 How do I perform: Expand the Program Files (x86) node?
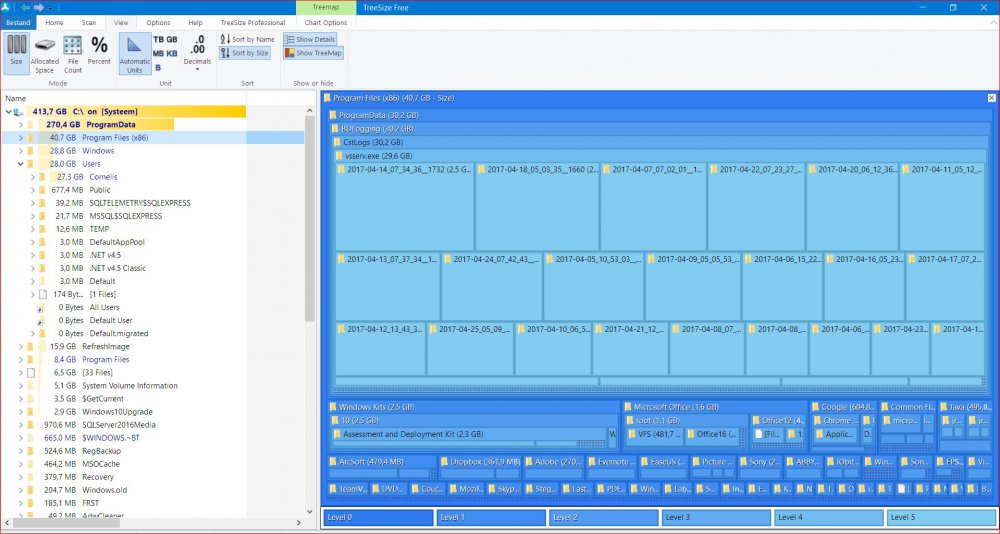click(20, 138)
